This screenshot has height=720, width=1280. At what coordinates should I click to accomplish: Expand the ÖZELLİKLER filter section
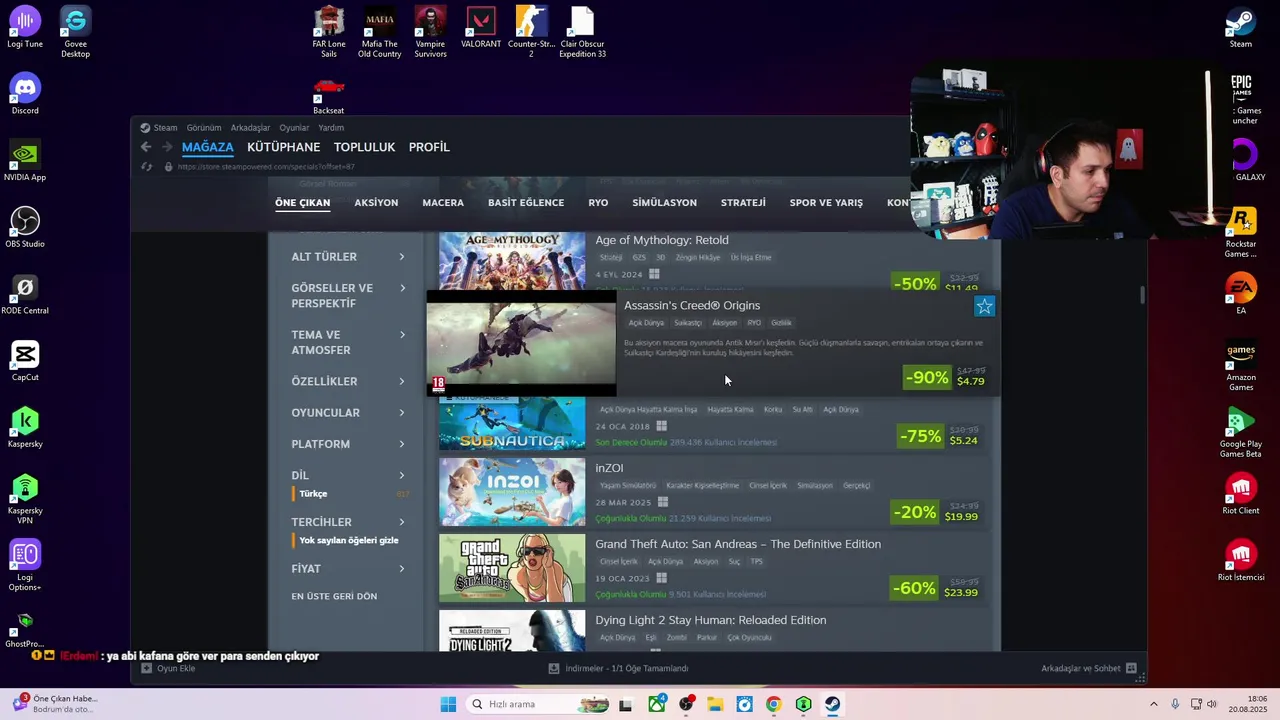coord(348,382)
